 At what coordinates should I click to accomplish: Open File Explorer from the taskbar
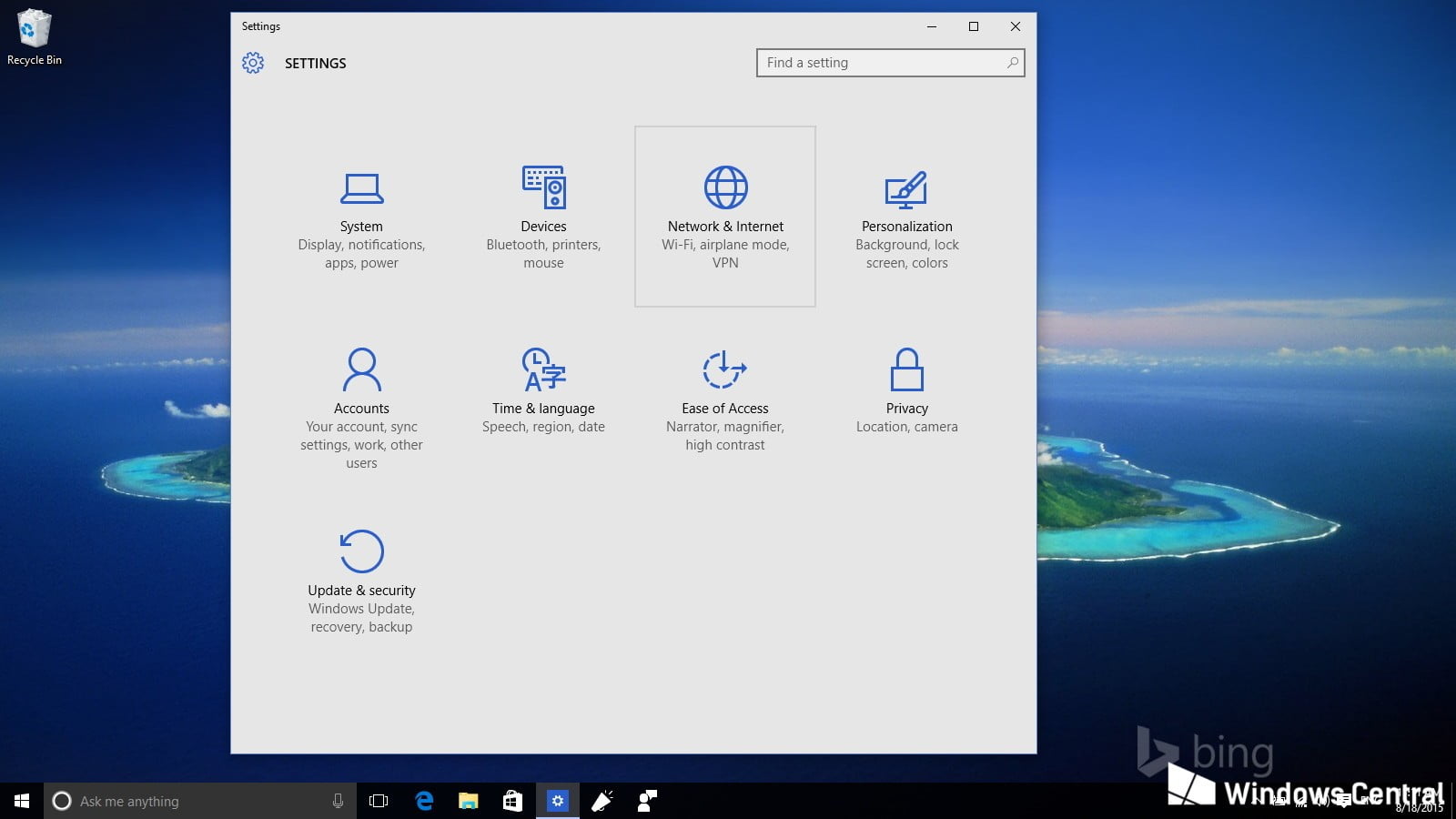click(469, 801)
